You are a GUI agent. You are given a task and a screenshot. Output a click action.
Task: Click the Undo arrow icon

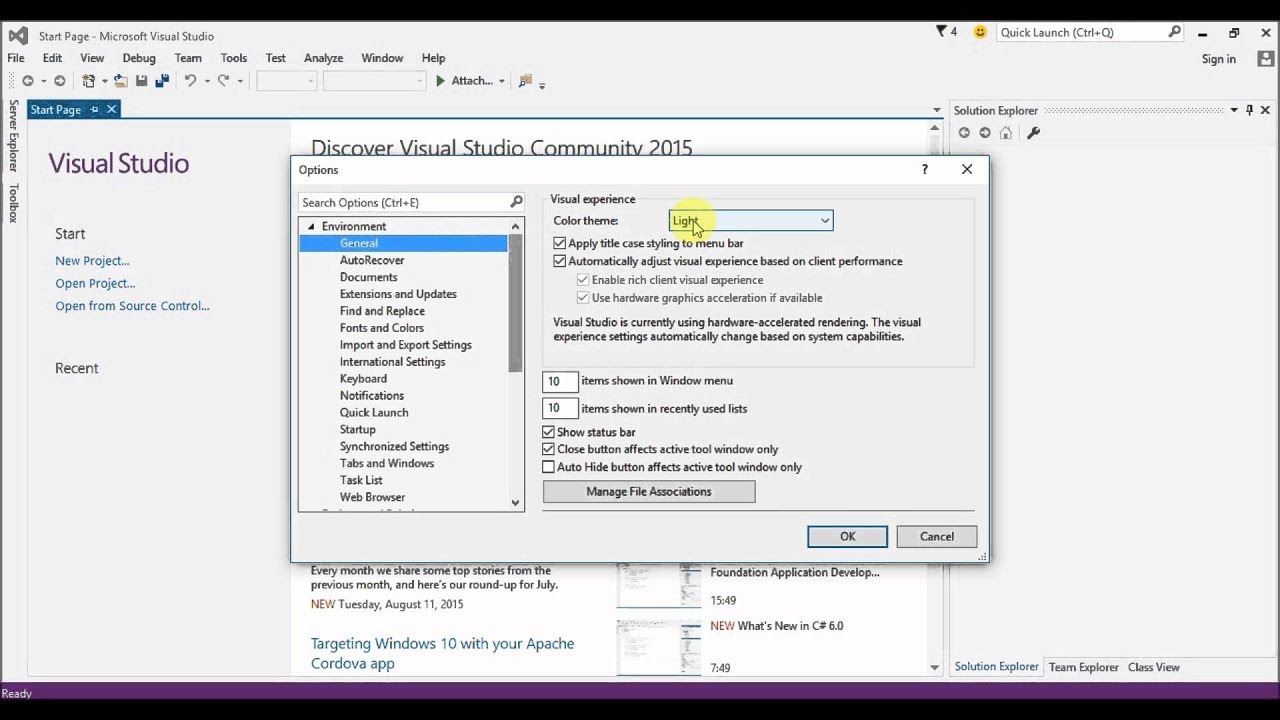tap(190, 81)
